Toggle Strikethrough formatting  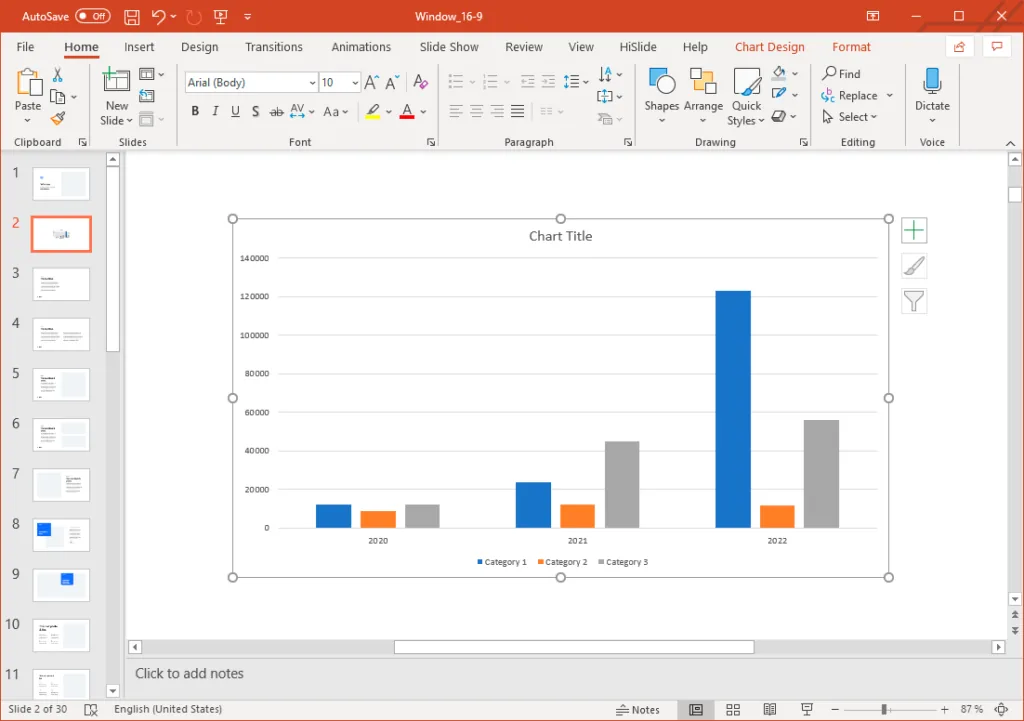277,112
